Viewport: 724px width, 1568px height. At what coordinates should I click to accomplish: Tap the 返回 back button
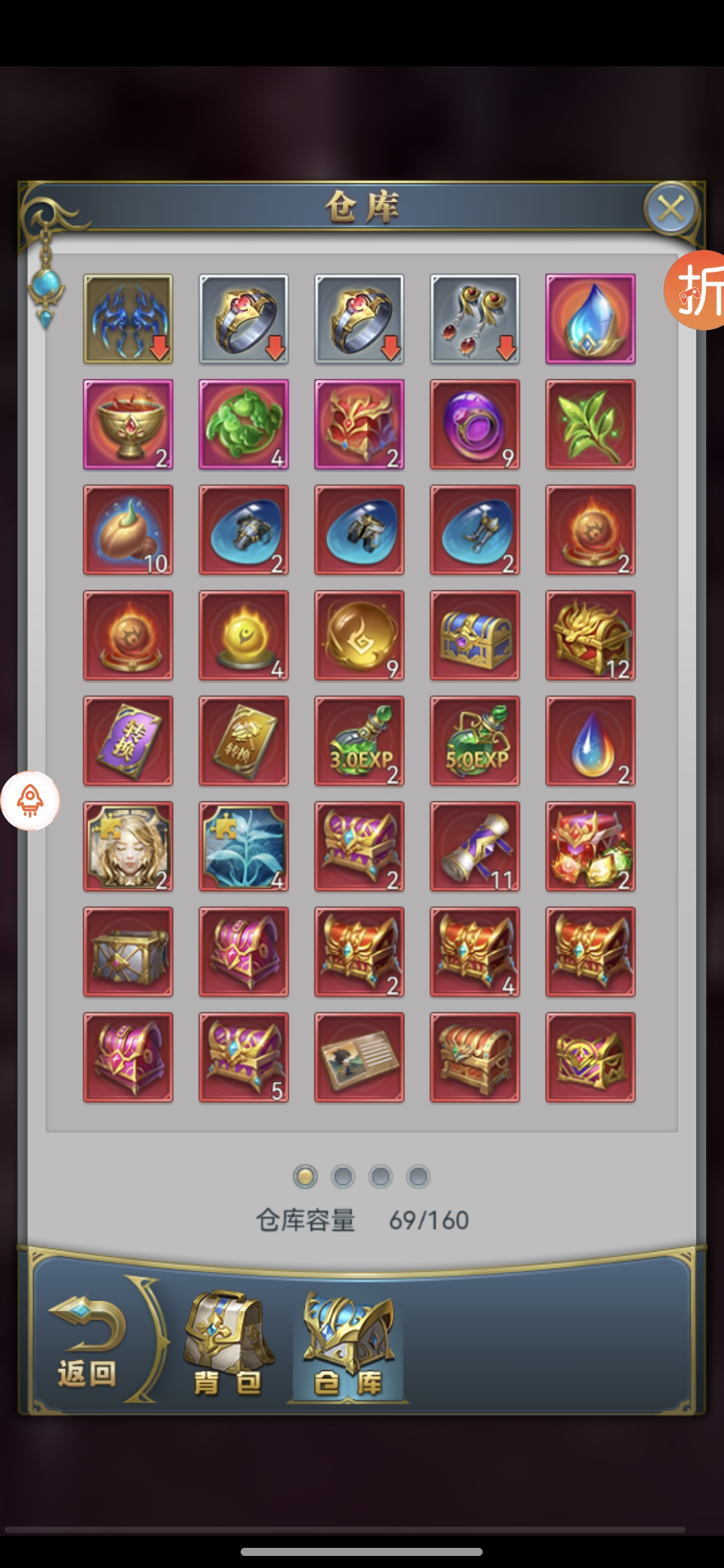87,1344
